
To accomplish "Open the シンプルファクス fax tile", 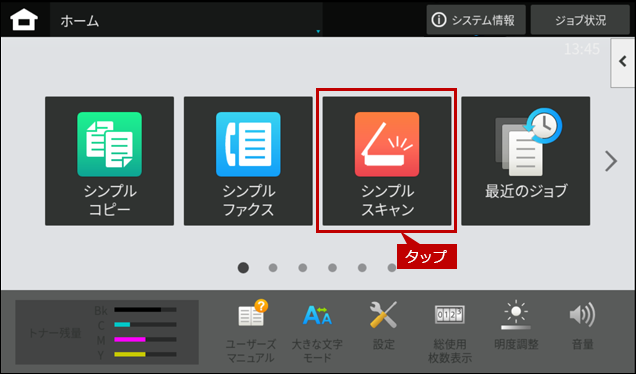I will (248, 161).
